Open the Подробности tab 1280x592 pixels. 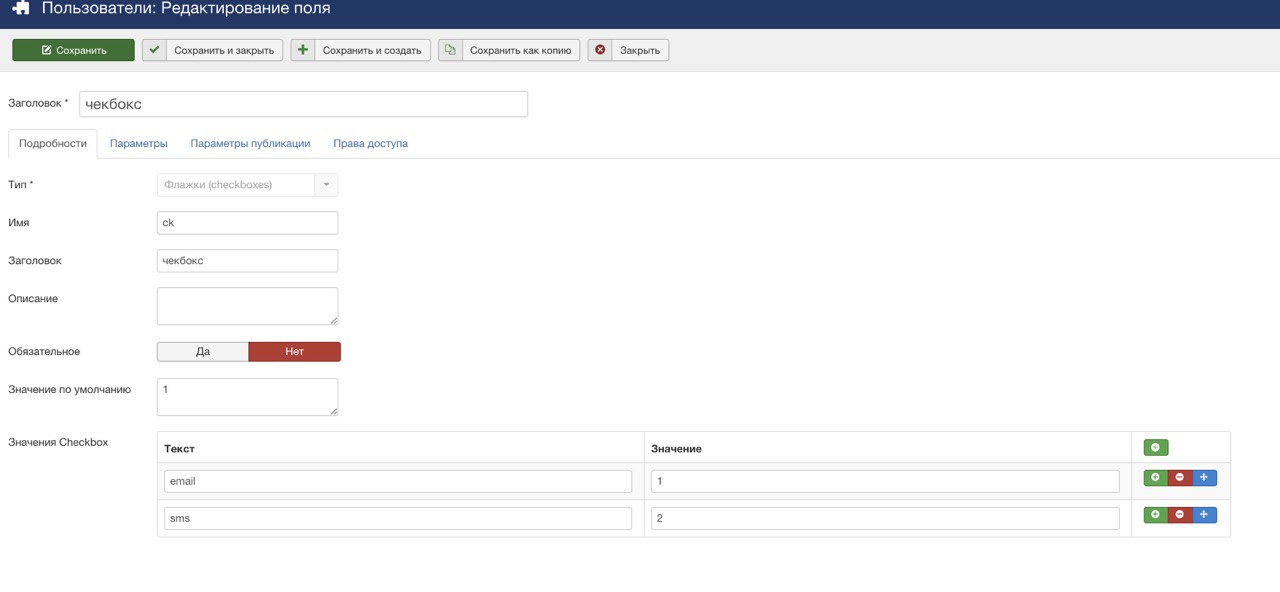click(x=53, y=143)
